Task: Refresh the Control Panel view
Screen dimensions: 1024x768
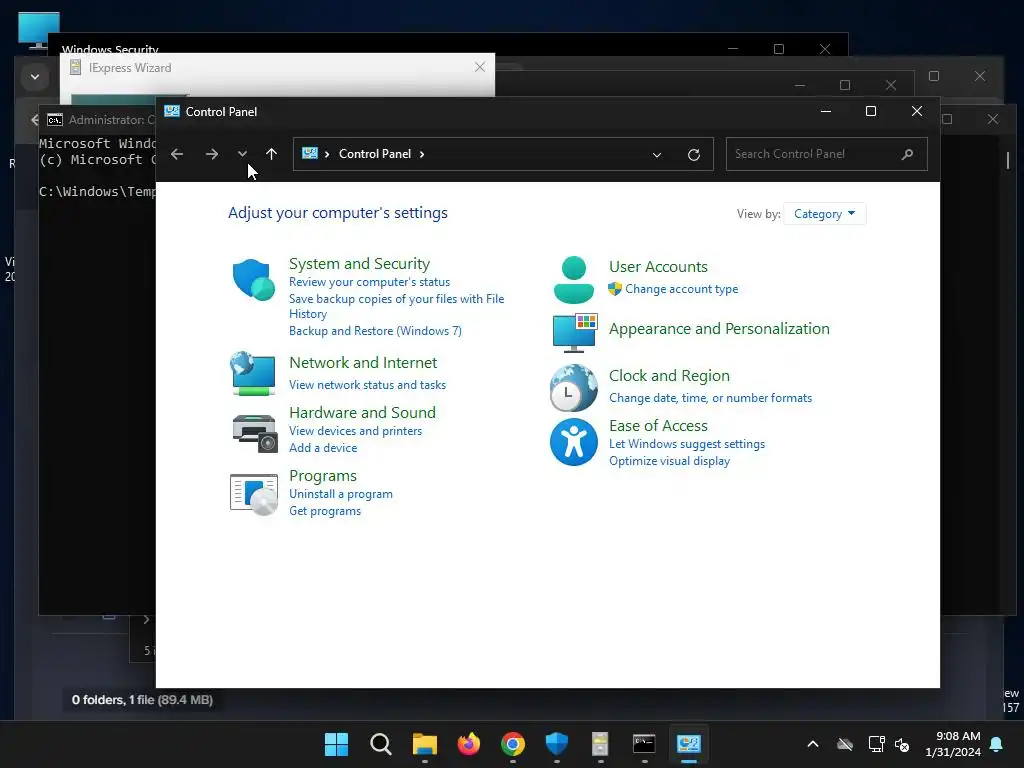Action: [x=694, y=155]
